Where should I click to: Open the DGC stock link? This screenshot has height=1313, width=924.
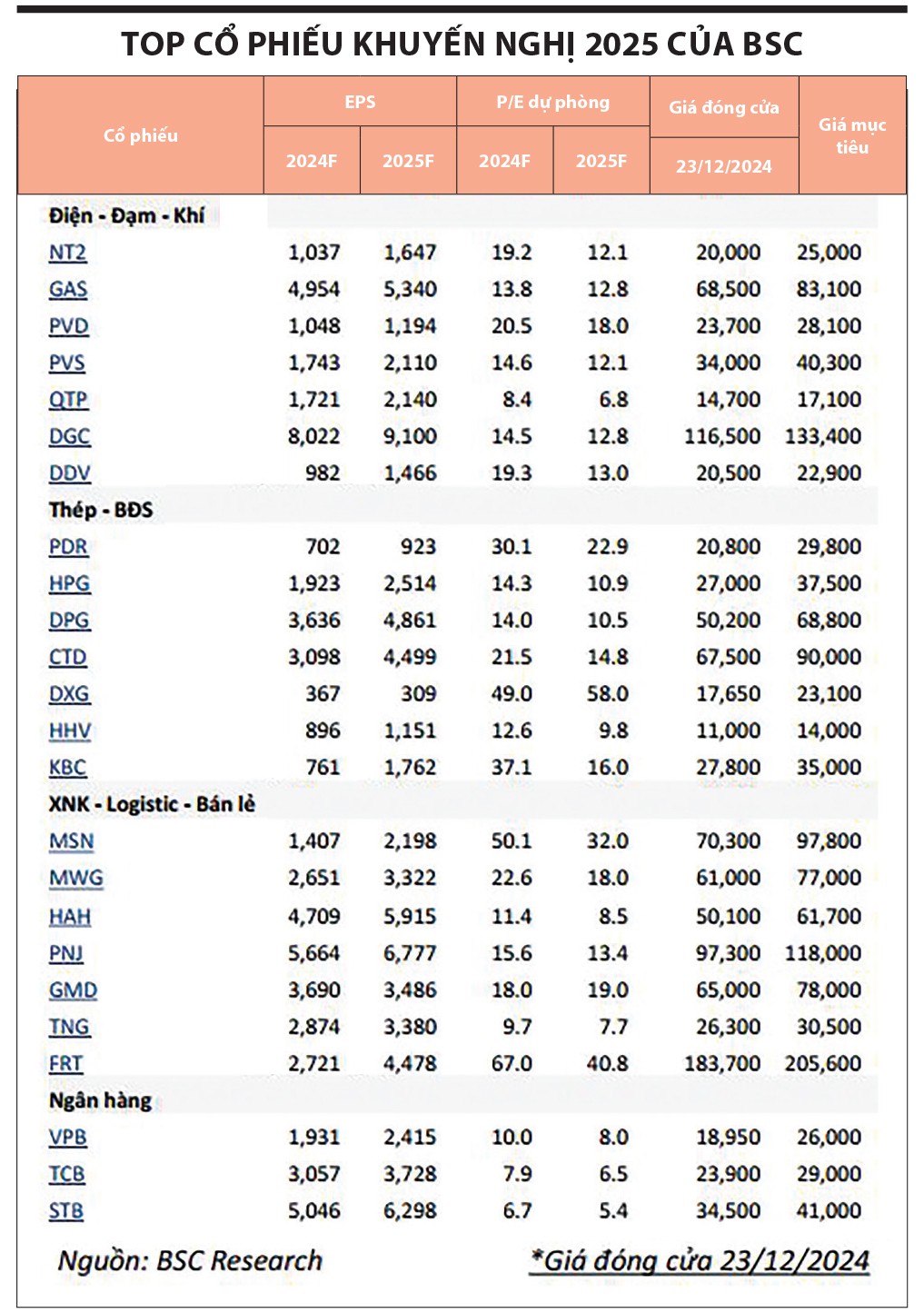(x=69, y=436)
